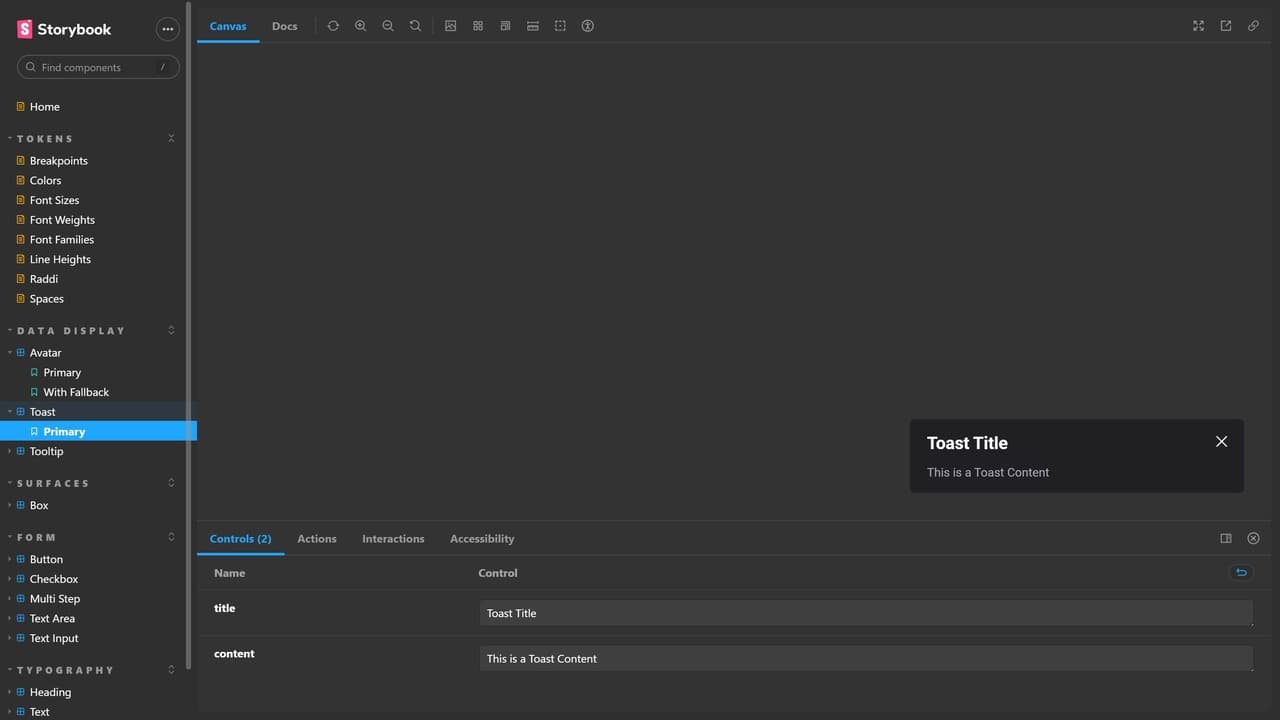Zoom out of the canvas

pos(388,26)
